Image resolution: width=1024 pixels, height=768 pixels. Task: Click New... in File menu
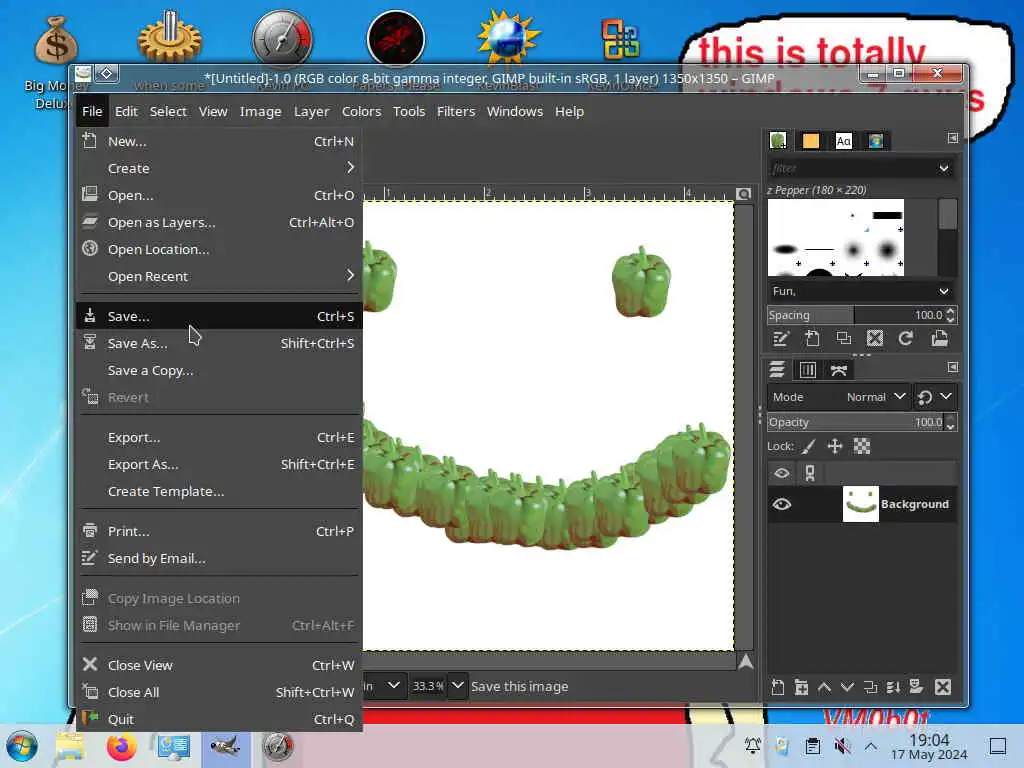pos(218,141)
